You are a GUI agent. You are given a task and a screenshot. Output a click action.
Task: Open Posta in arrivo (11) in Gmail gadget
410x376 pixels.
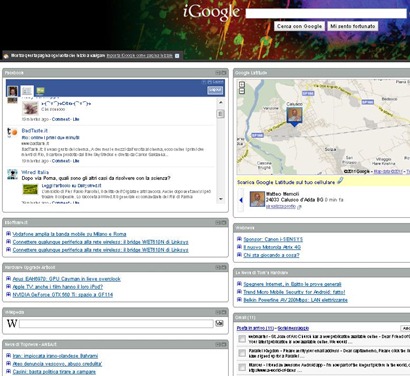[255, 328]
